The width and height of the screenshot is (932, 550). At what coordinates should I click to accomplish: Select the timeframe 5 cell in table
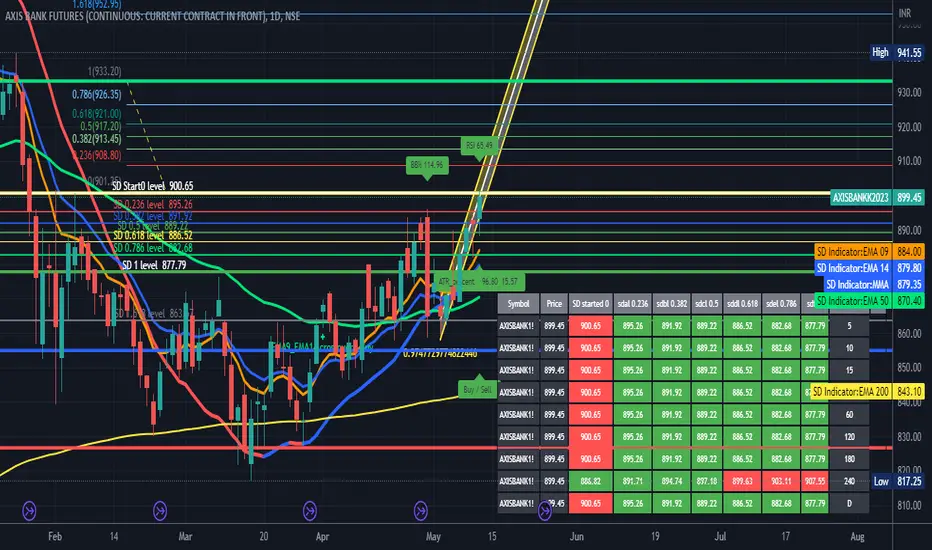tap(849, 326)
